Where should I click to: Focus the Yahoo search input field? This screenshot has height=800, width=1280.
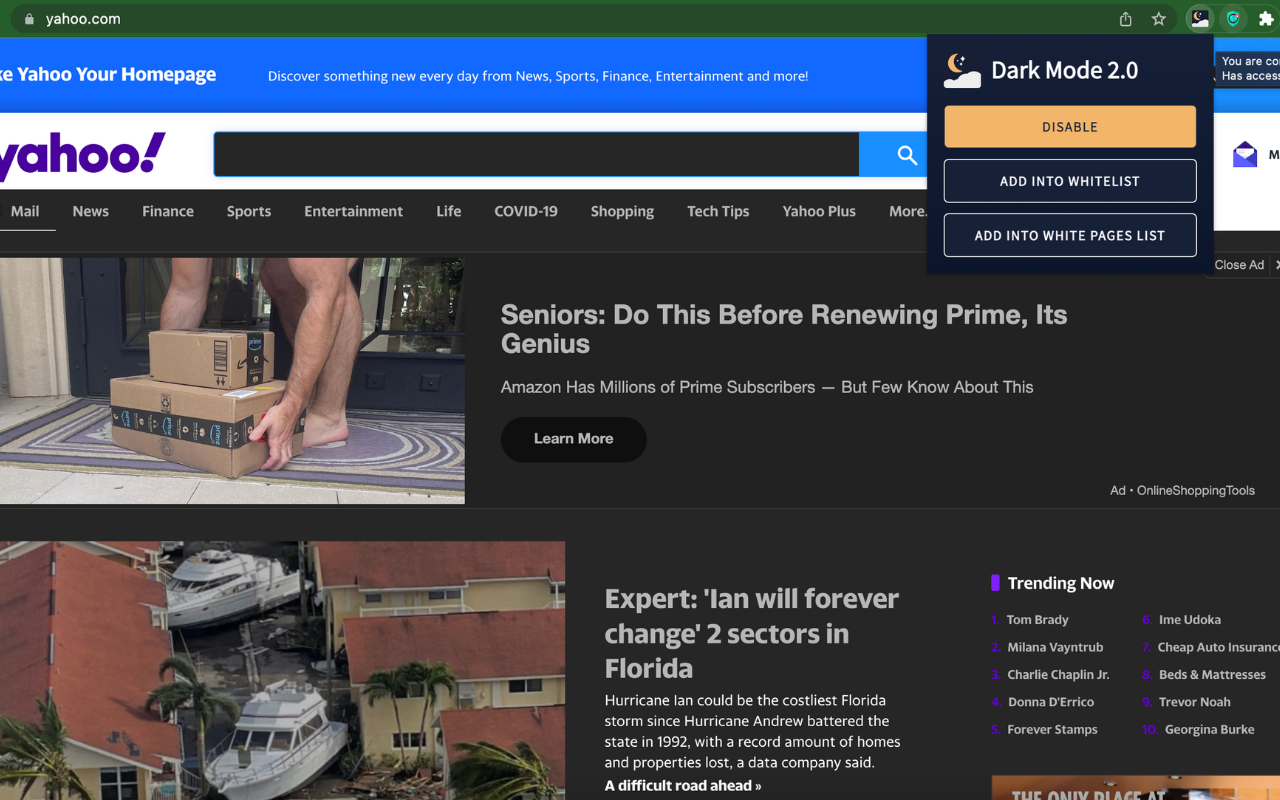click(x=536, y=154)
